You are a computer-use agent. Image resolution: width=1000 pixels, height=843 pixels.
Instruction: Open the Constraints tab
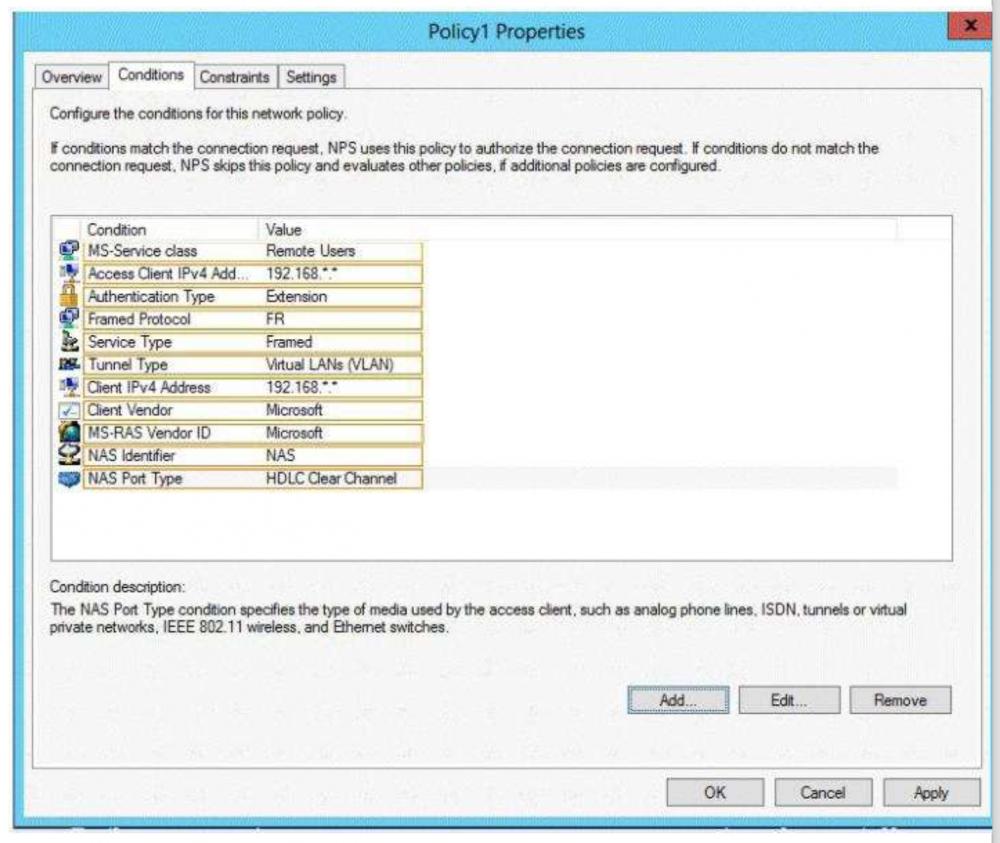click(235, 77)
